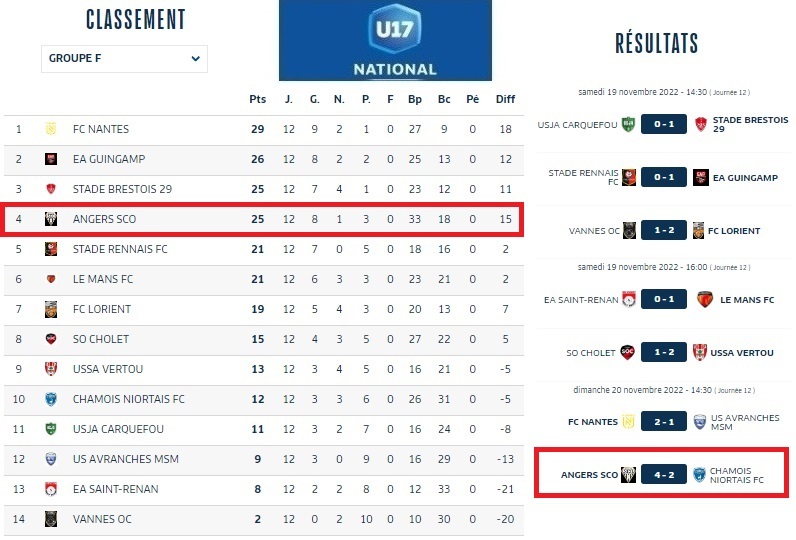The width and height of the screenshot is (796, 540).
Task: Click the Diff column header
Action: click(505, 99)
